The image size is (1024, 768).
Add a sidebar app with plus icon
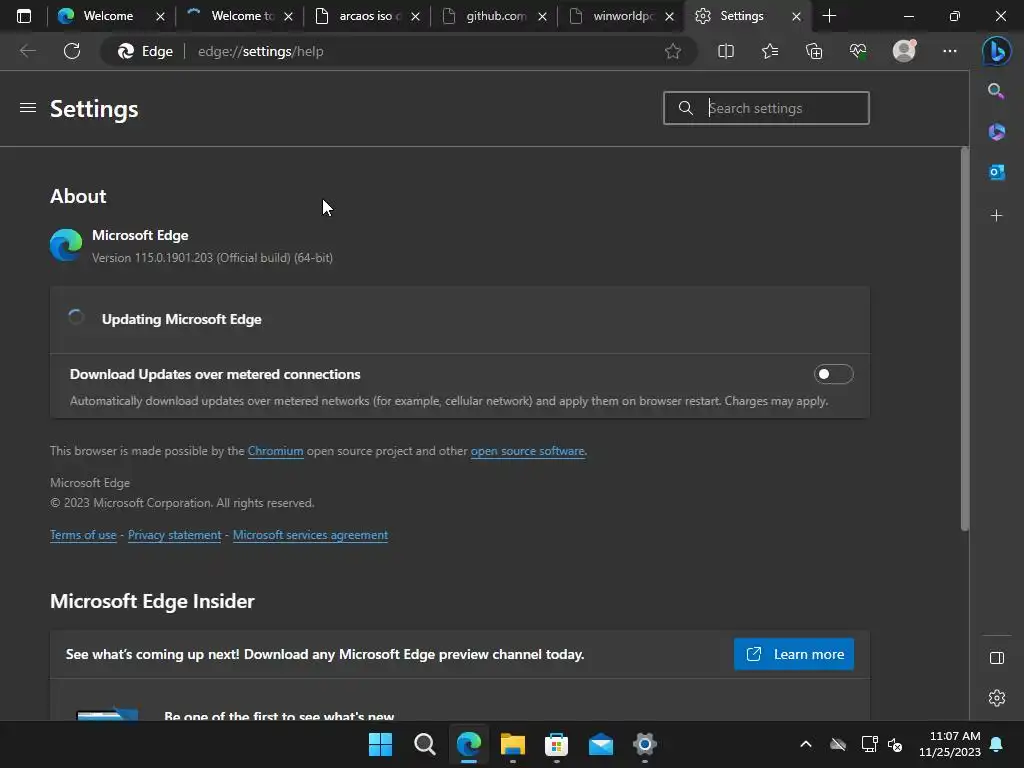pos(997,216)
